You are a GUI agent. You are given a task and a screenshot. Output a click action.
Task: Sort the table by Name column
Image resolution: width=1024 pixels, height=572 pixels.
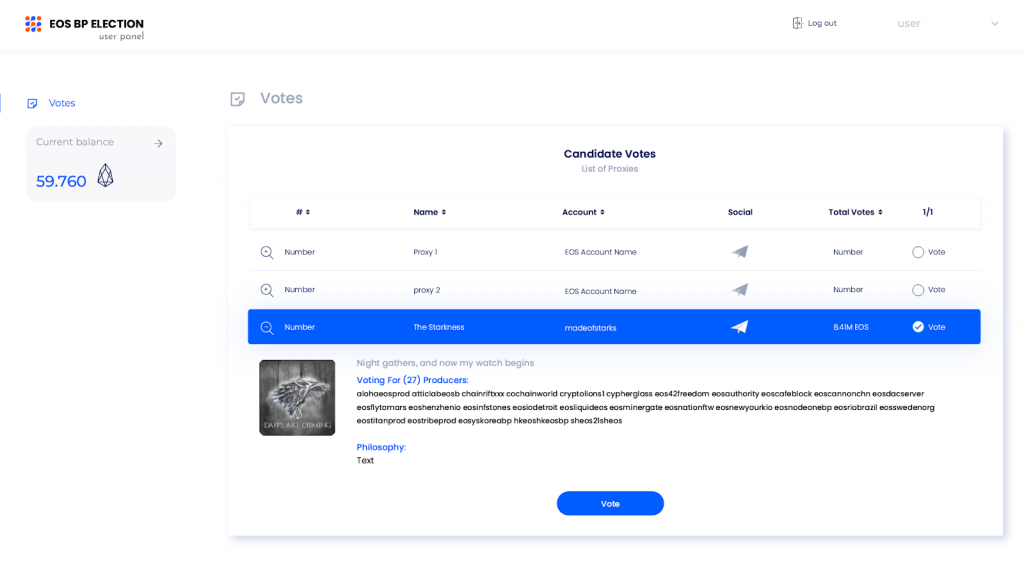click(430, 212)
